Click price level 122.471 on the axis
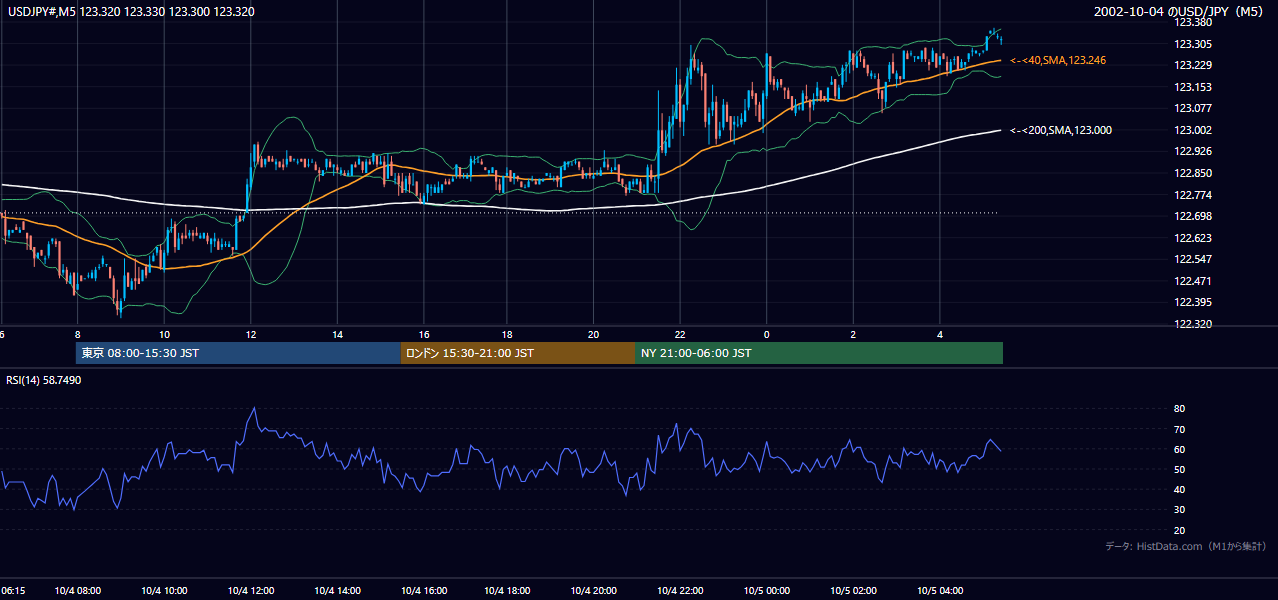The image size is (1278, 600). coord(1193,281)
